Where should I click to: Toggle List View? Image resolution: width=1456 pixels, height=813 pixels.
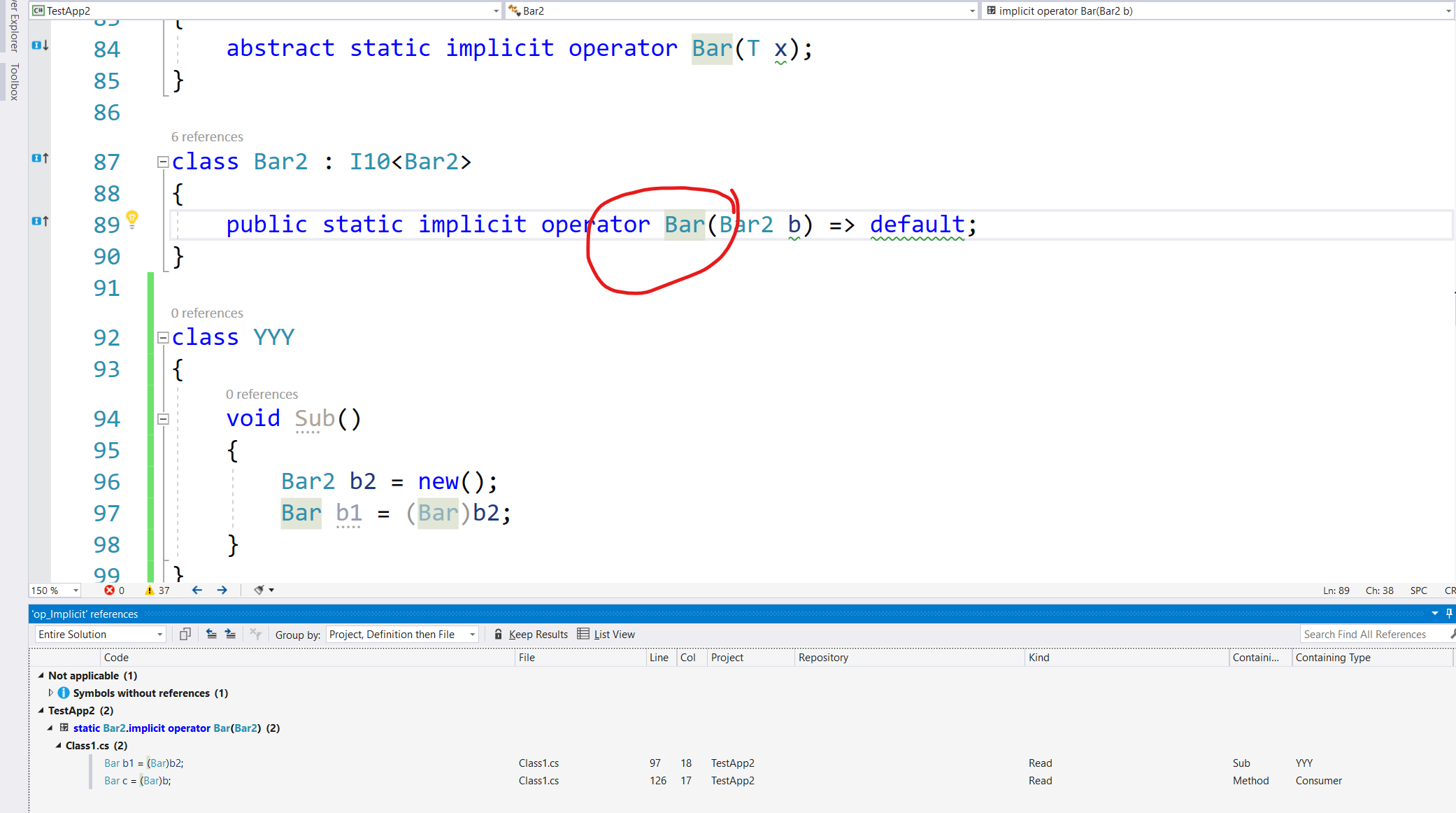point(606,635)
